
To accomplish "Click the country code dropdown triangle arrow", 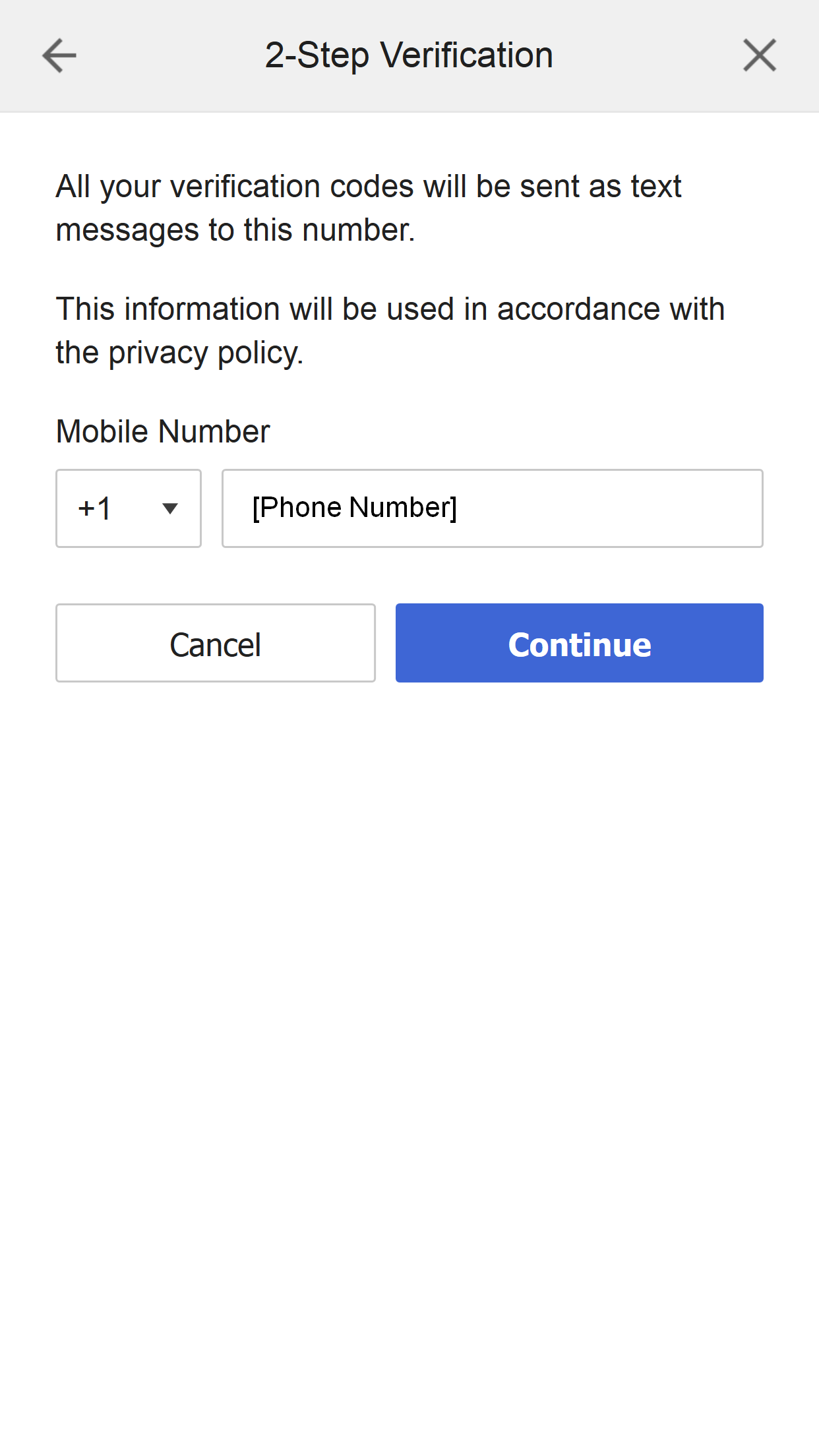I will pos(170,508).
